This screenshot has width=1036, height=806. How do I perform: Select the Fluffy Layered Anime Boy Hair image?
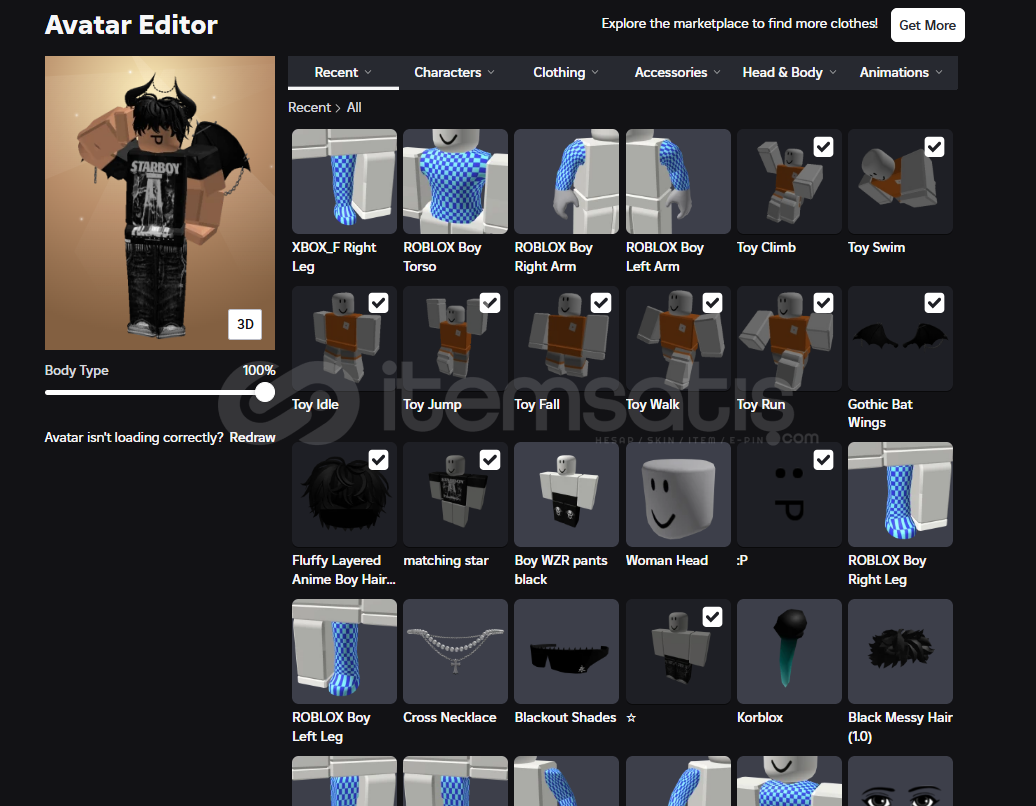point(344,494)
